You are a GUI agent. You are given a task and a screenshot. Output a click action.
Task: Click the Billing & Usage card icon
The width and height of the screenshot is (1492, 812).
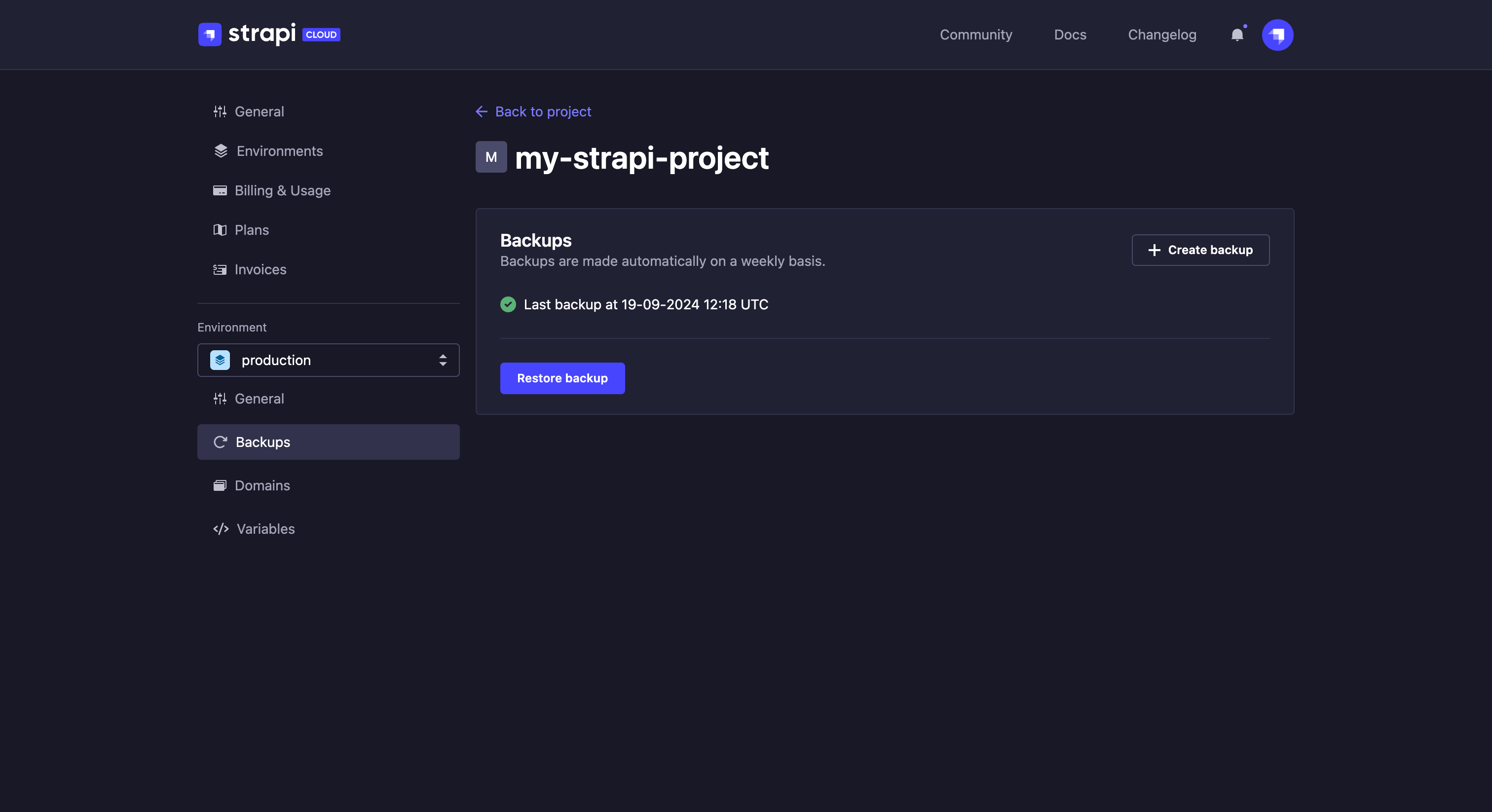pos(220,190)
